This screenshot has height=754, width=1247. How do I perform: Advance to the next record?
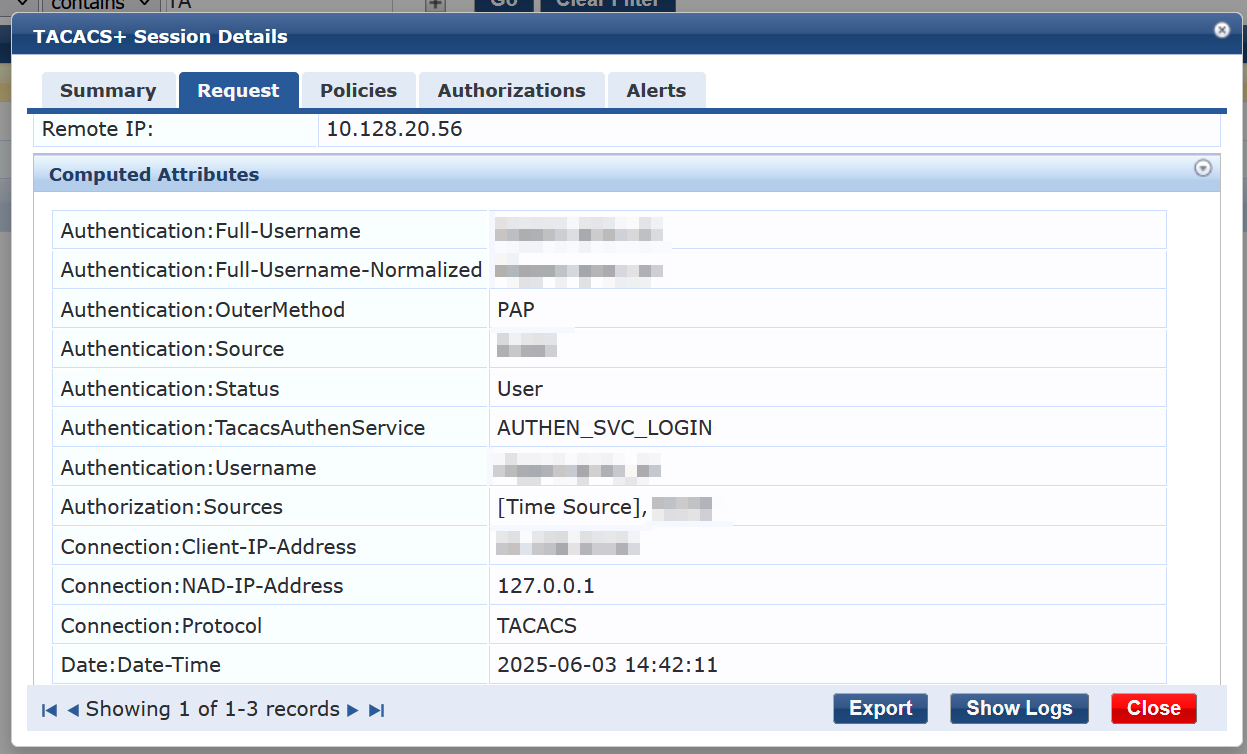click(352, 709)
